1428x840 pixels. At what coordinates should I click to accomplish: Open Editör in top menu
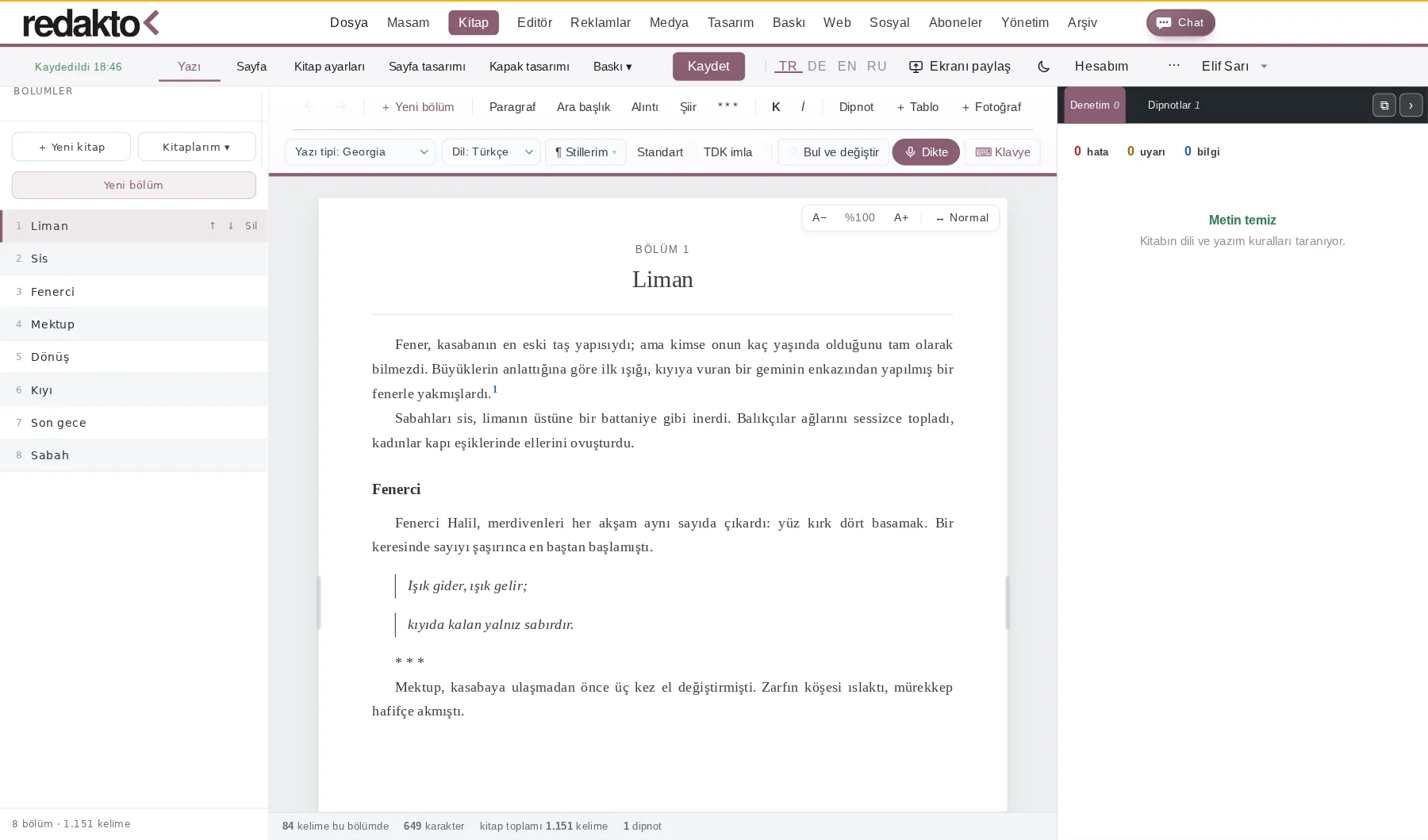(535, 23)
